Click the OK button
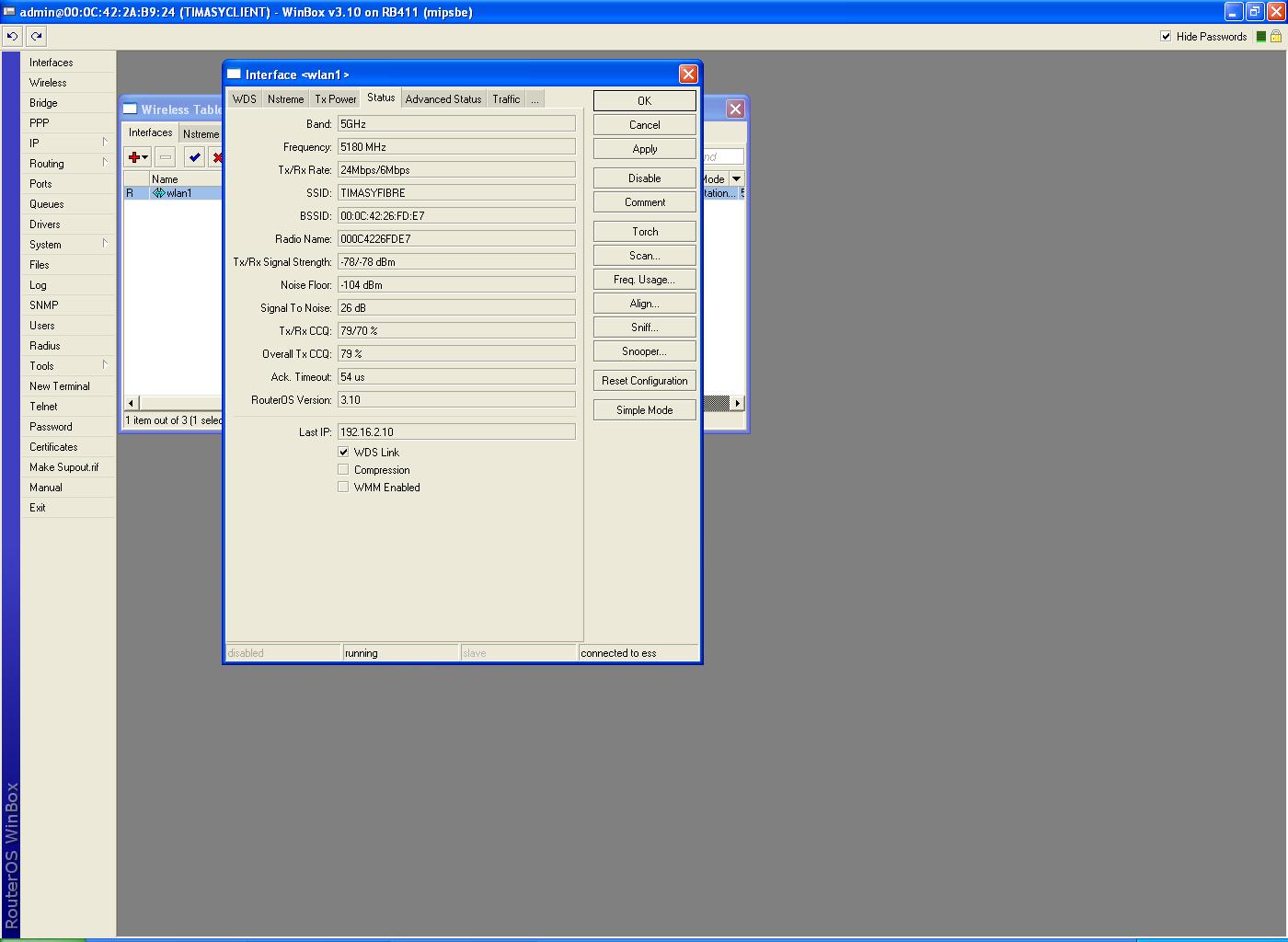Screen dimensions: 1288x942 click(x=645, y=101)
